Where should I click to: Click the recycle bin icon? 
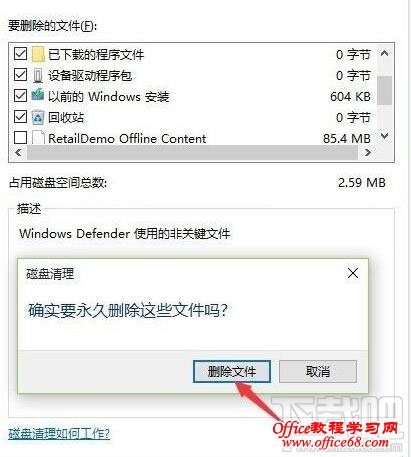[38, 117]
